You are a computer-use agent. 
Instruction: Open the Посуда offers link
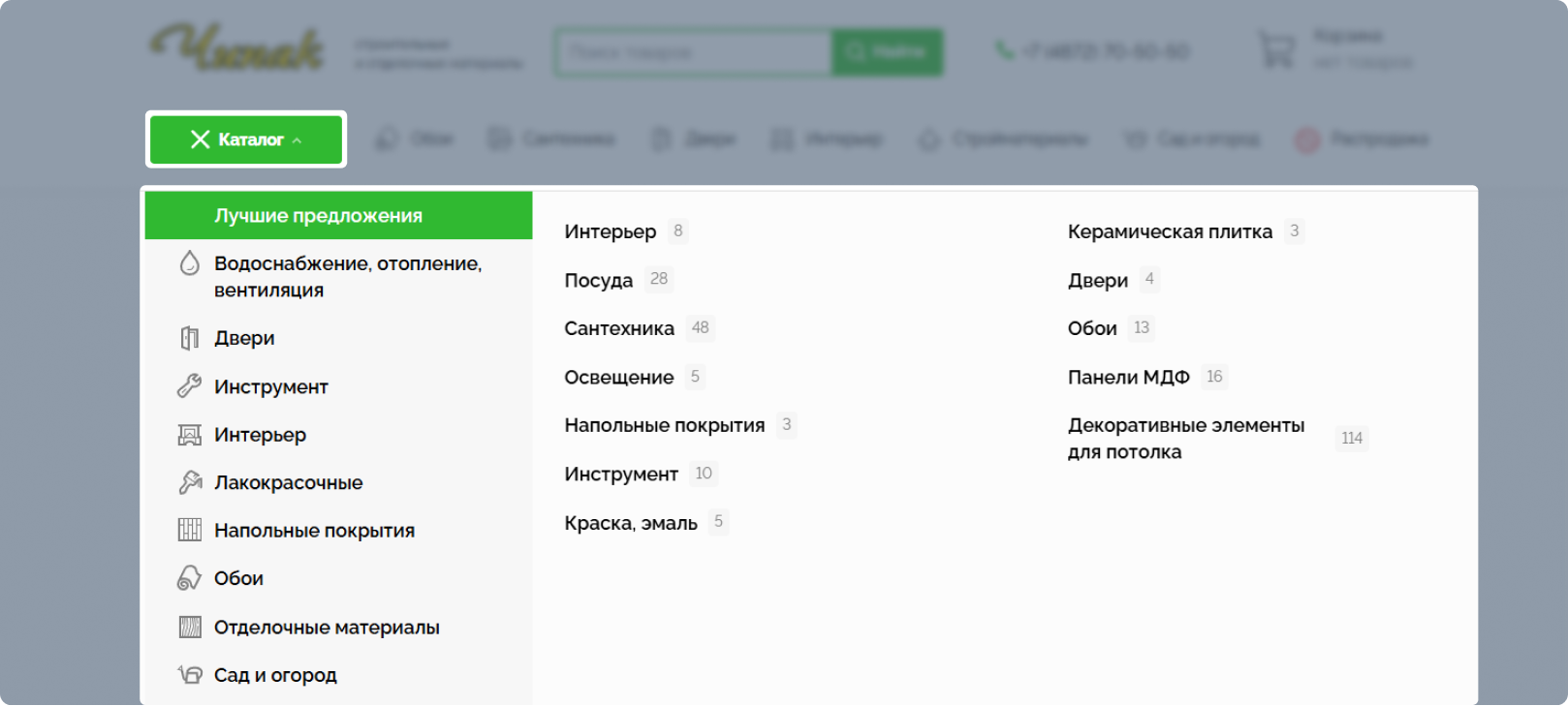pyautogui.click(x=599, y=280)
